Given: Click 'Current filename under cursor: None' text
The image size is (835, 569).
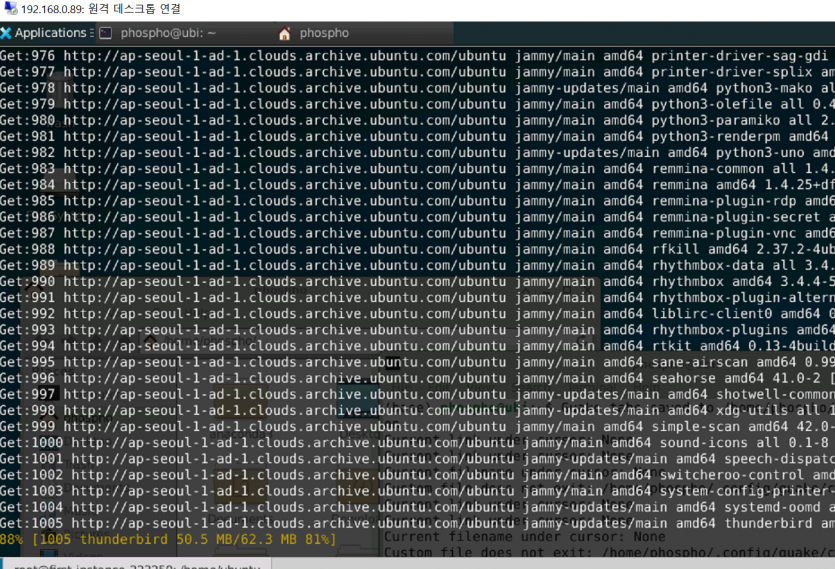Looking at the screenshot, I should click(x=525, y=537).
